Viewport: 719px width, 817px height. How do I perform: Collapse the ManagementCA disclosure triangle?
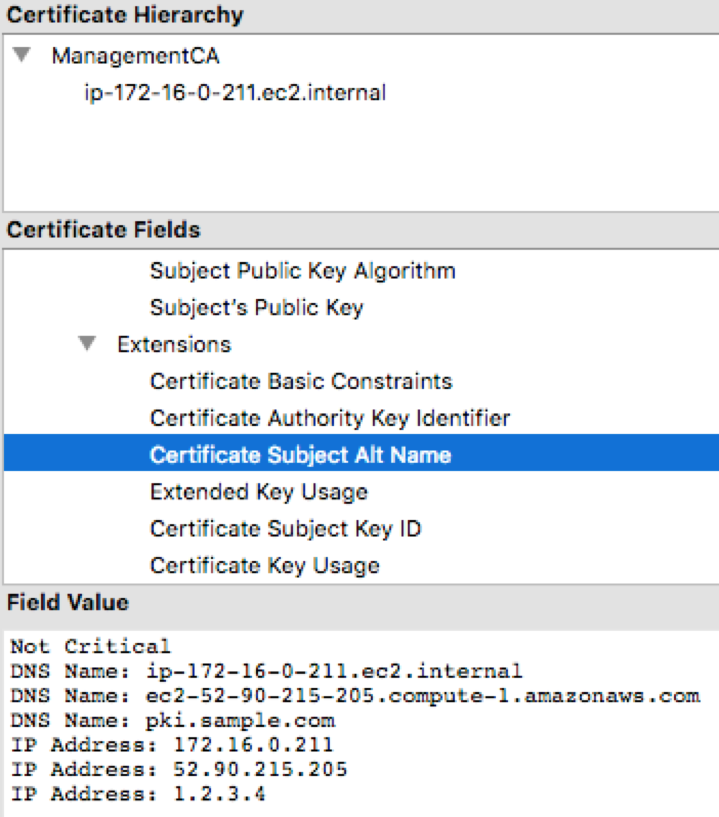tap(23, 56)
